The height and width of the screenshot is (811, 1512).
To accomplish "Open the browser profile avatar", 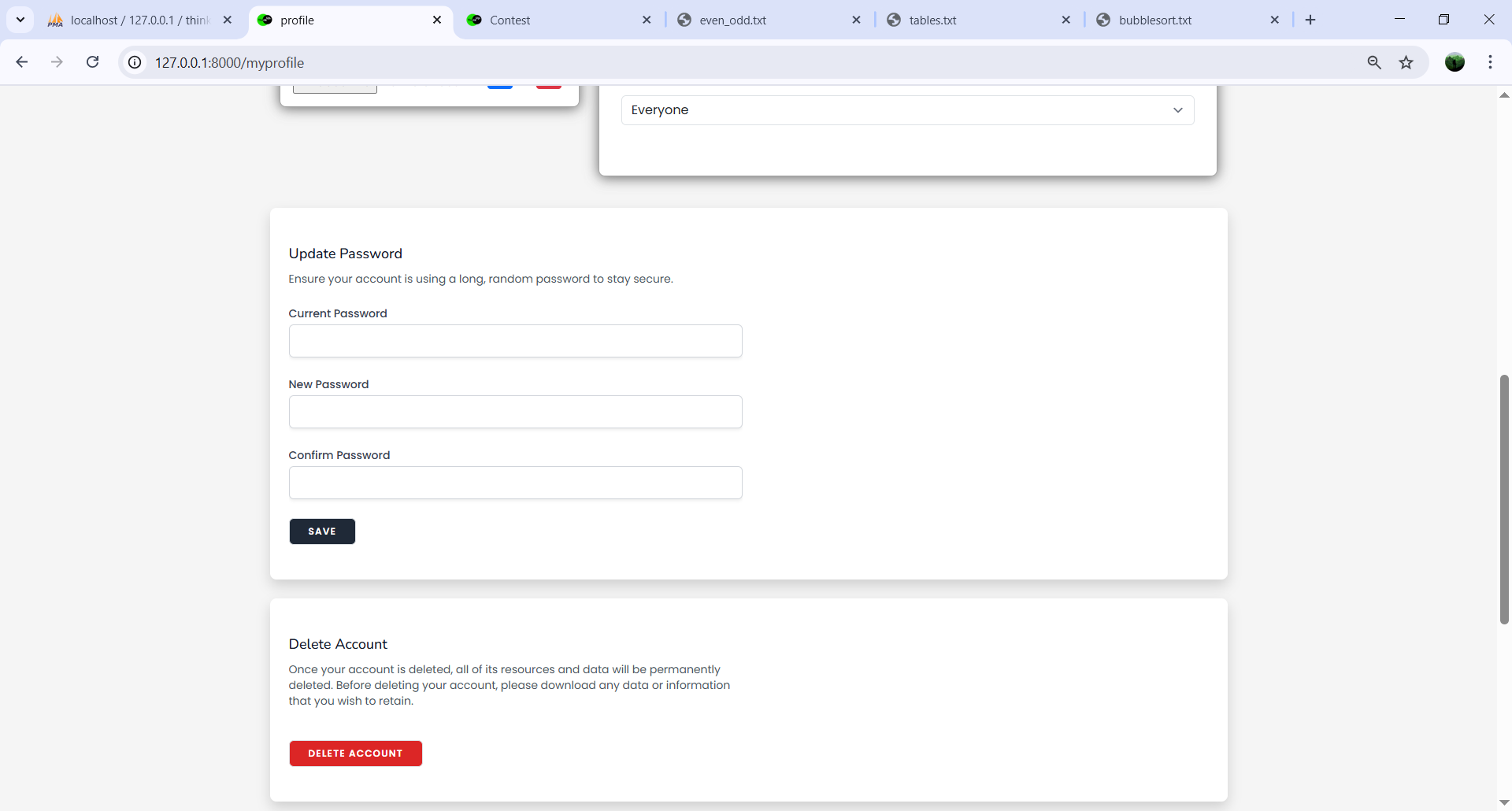I will click(x=1455, y=62).
